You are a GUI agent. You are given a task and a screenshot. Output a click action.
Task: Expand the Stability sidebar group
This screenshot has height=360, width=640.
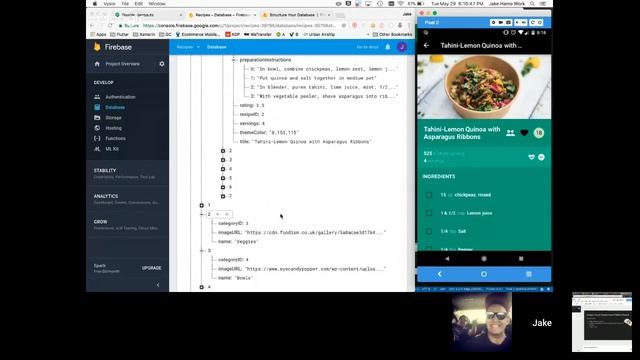click(x=127, y=173)
